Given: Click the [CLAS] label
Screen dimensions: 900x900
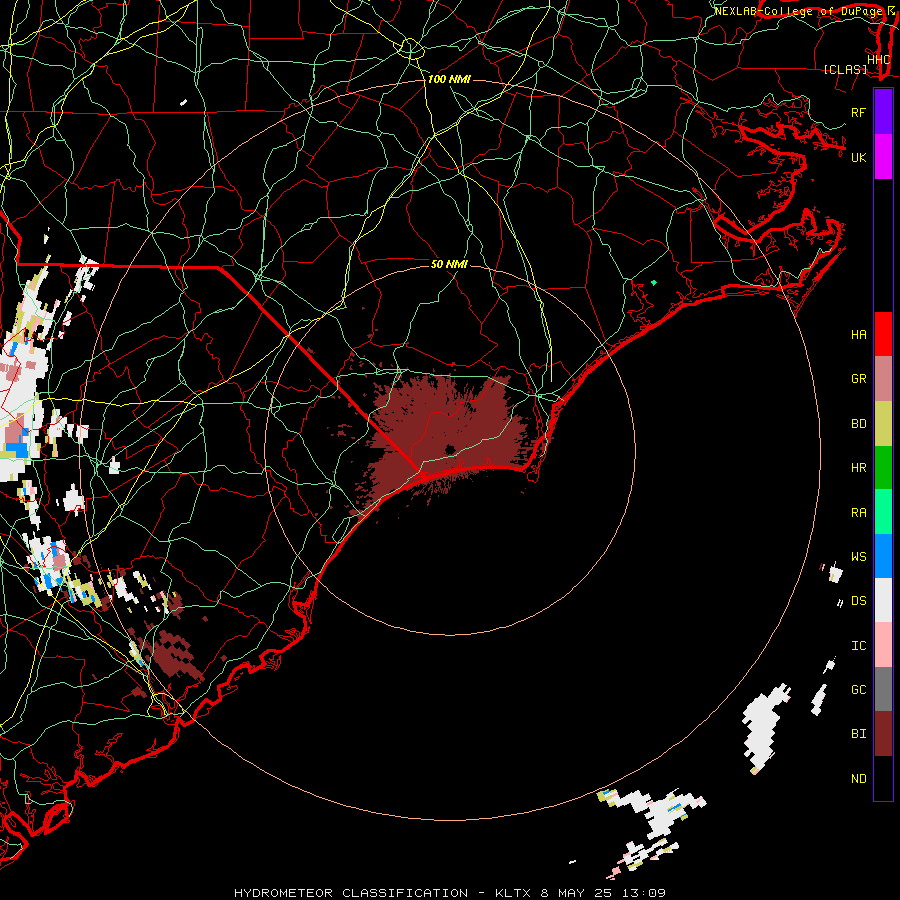Looking at the screenshot, I should 845,69.
